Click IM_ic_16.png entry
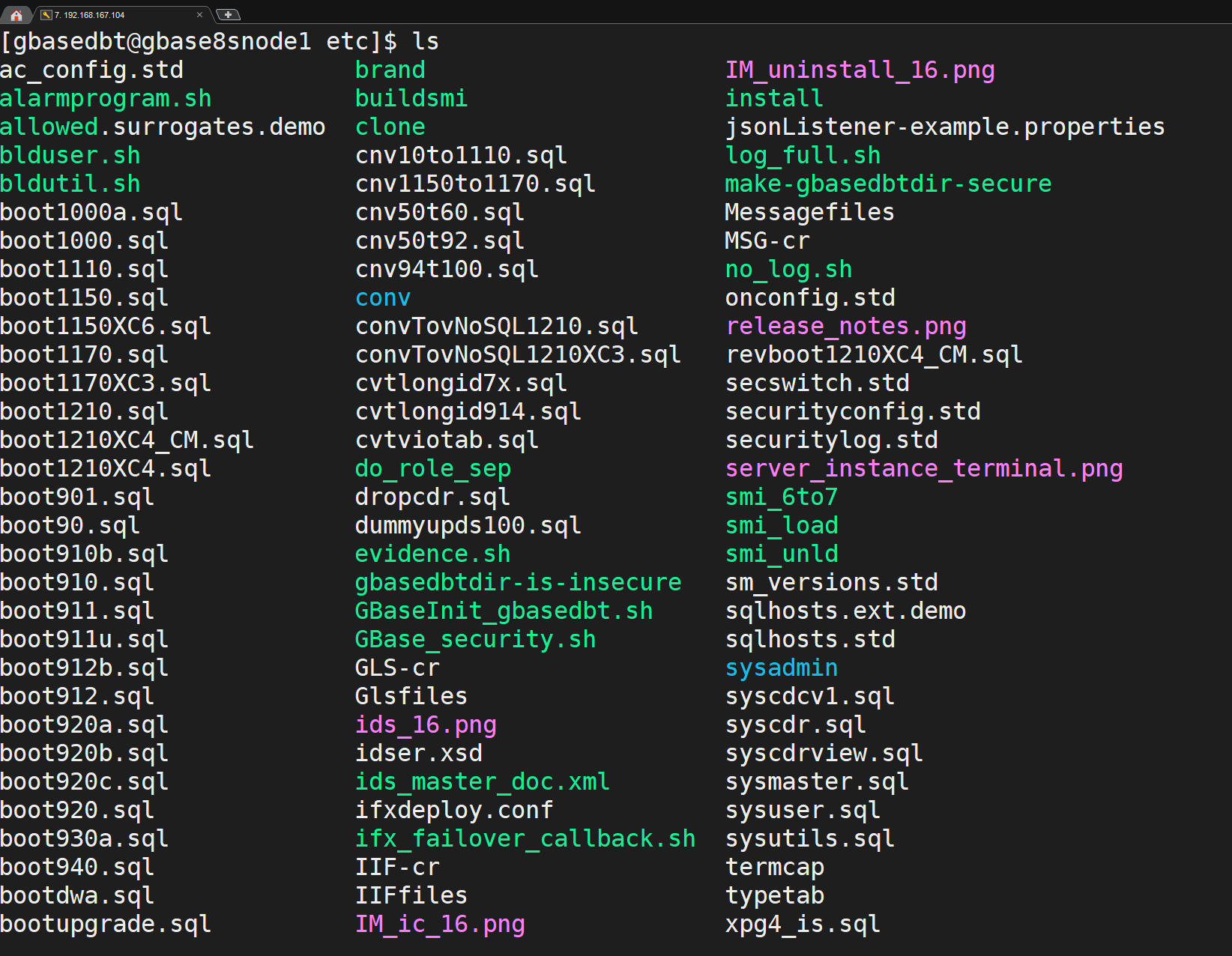This screenshot has width=1232, height=956. point(440,925)
